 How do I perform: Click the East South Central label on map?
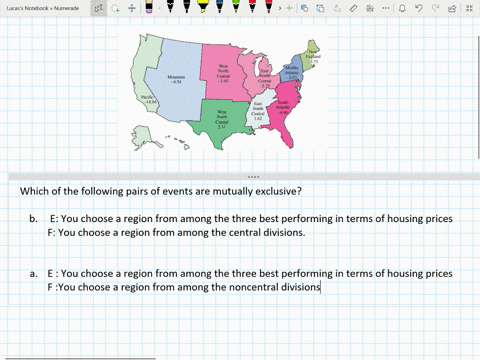(258, 111)
